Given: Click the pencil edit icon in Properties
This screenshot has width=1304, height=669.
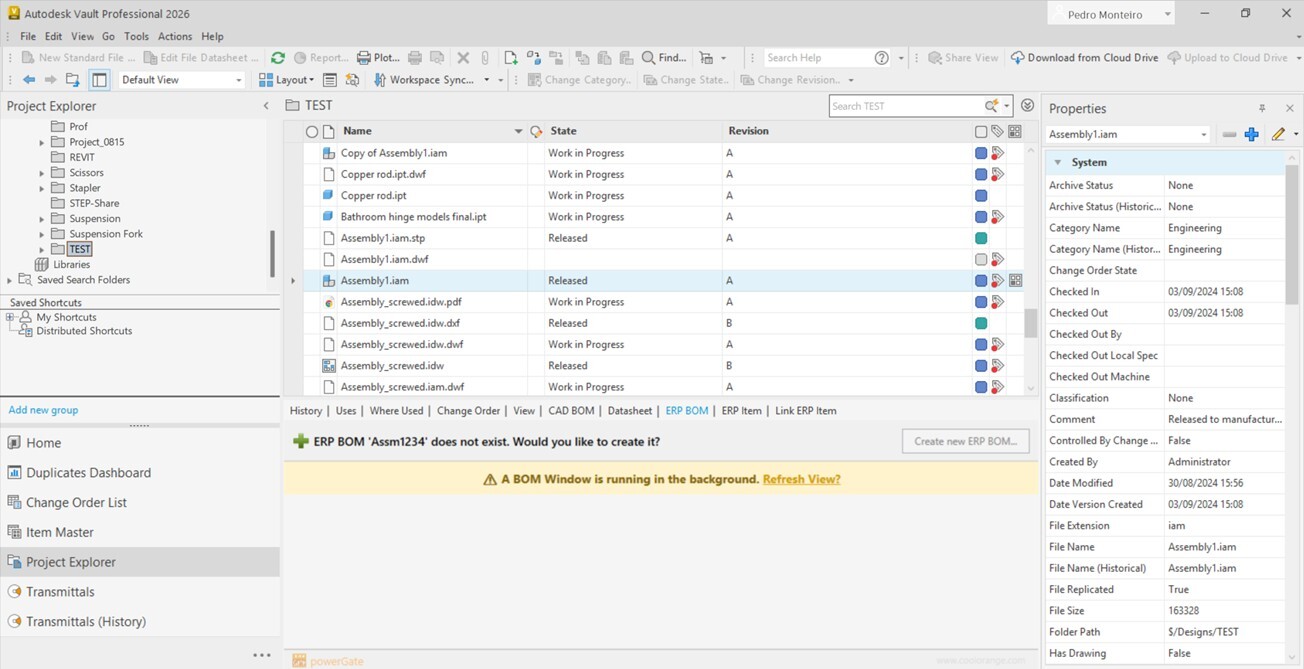Looking at the screenshot, I should (x=1277, y=134).
